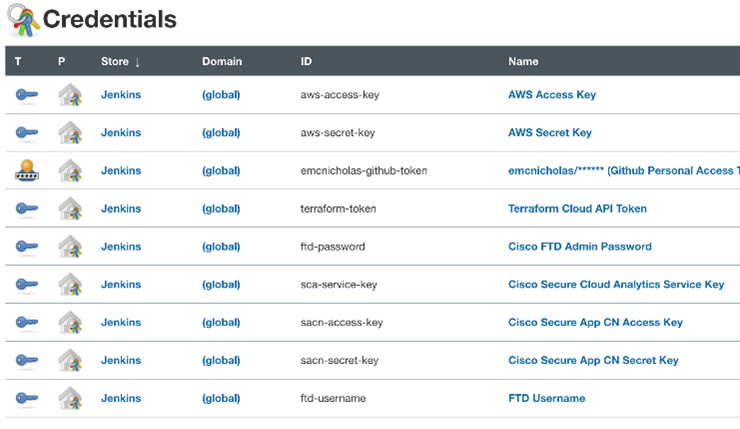Click the key type icon for aws-access-key

pyautogui.click(x=26, y=95)
